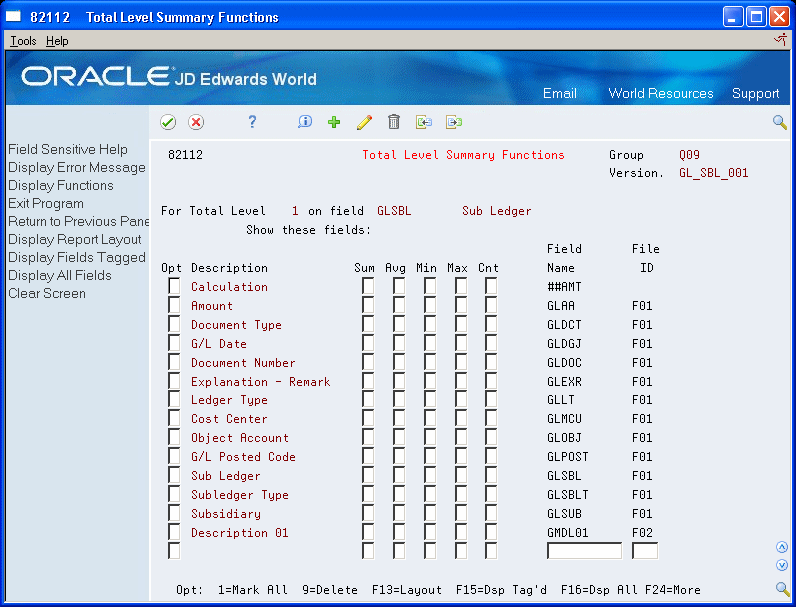Click field name GLPOST
This screenshot has width=796, height=607.
[x=568, y=457]
